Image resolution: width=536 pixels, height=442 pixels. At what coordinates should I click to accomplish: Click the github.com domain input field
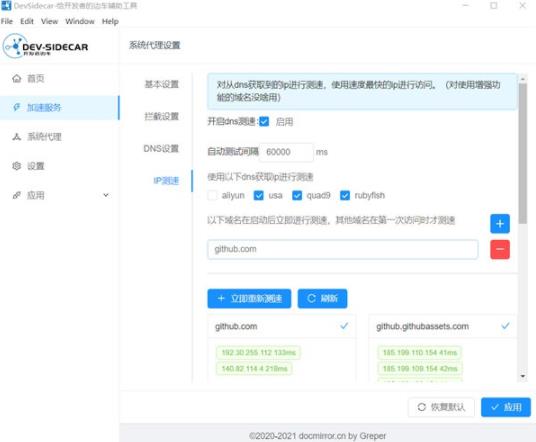(343, 249)
